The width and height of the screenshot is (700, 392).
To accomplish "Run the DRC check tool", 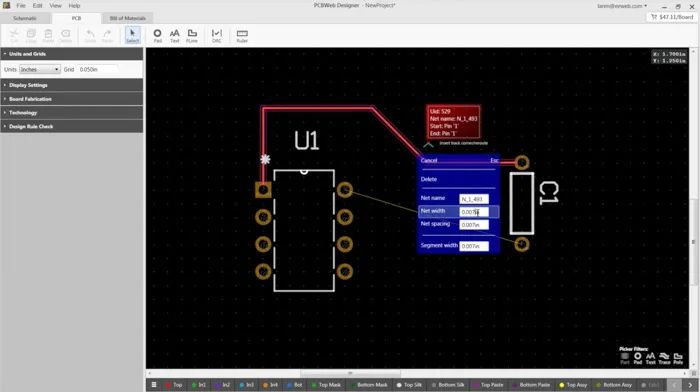I will pos(217,36).
